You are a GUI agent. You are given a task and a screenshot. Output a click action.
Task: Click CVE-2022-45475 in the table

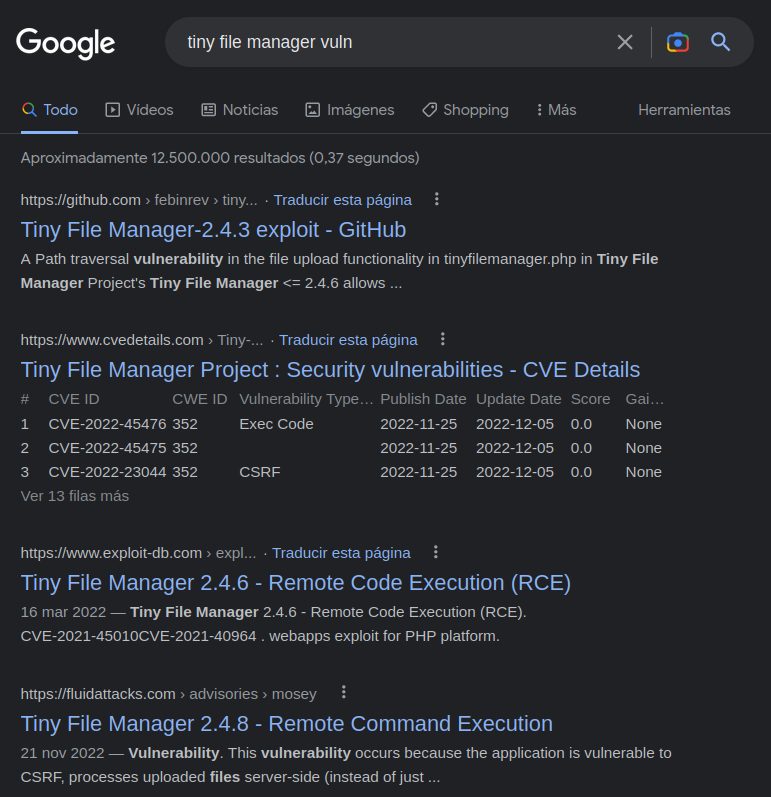(x=107, y=448)
